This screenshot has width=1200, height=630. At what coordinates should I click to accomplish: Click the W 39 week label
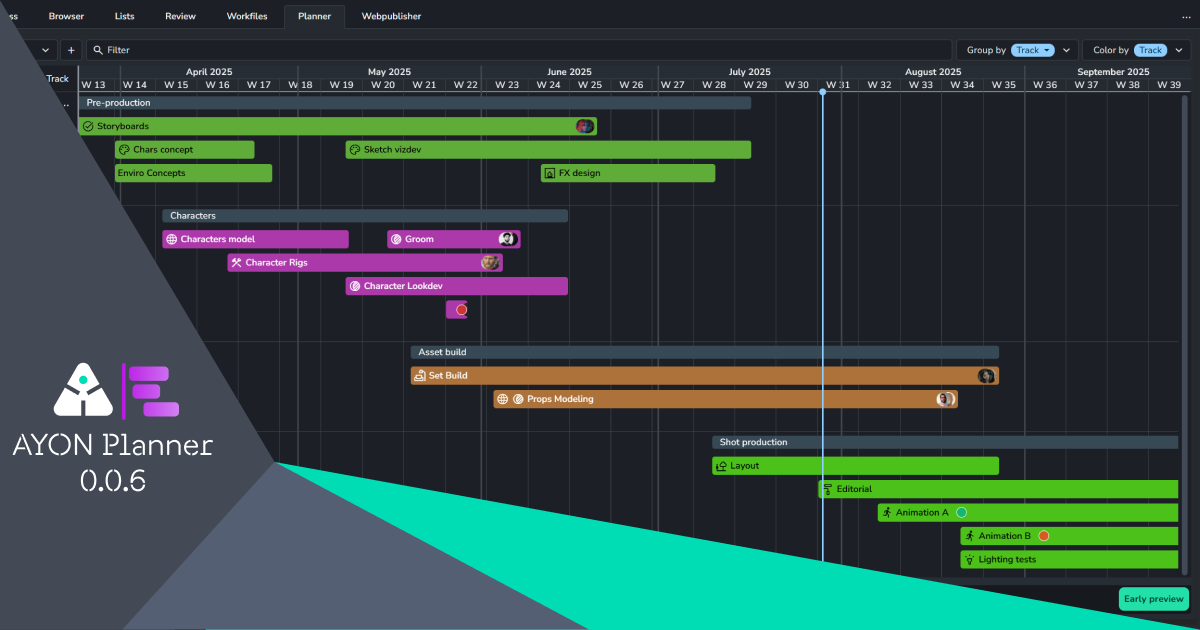pyautogui.click(x=1168, y=85)
